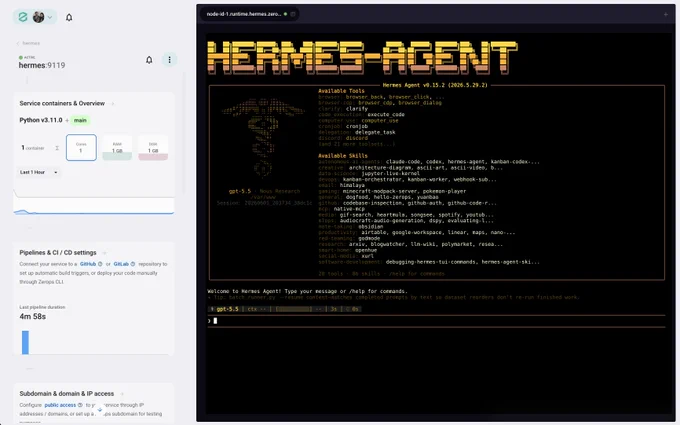Click the Hermes Agent v0.15.2 version title
The height and width of the screenshot is (425, 680).
(x=435, y=85)
